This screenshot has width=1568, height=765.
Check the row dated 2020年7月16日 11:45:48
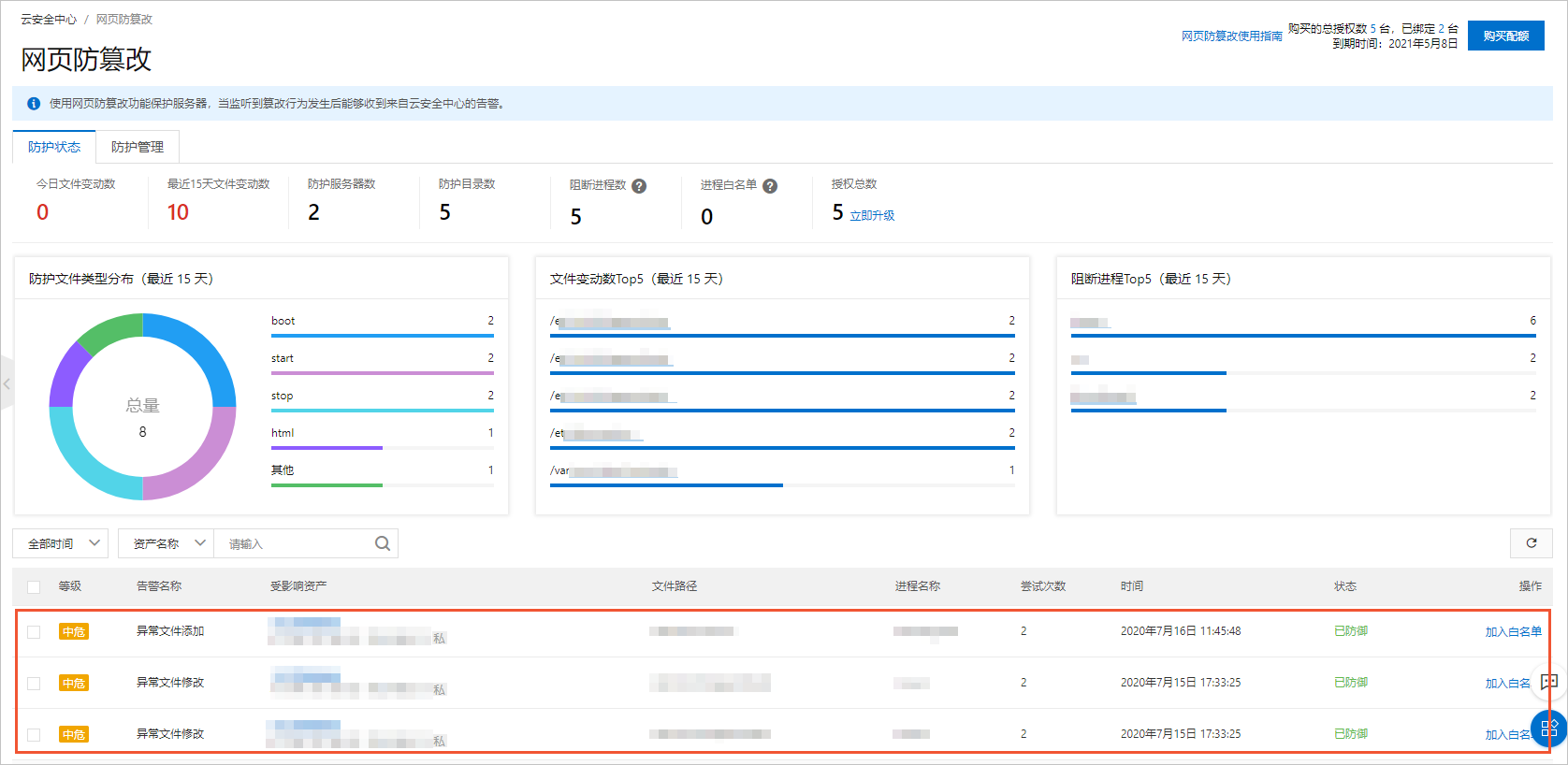point(34,632)
